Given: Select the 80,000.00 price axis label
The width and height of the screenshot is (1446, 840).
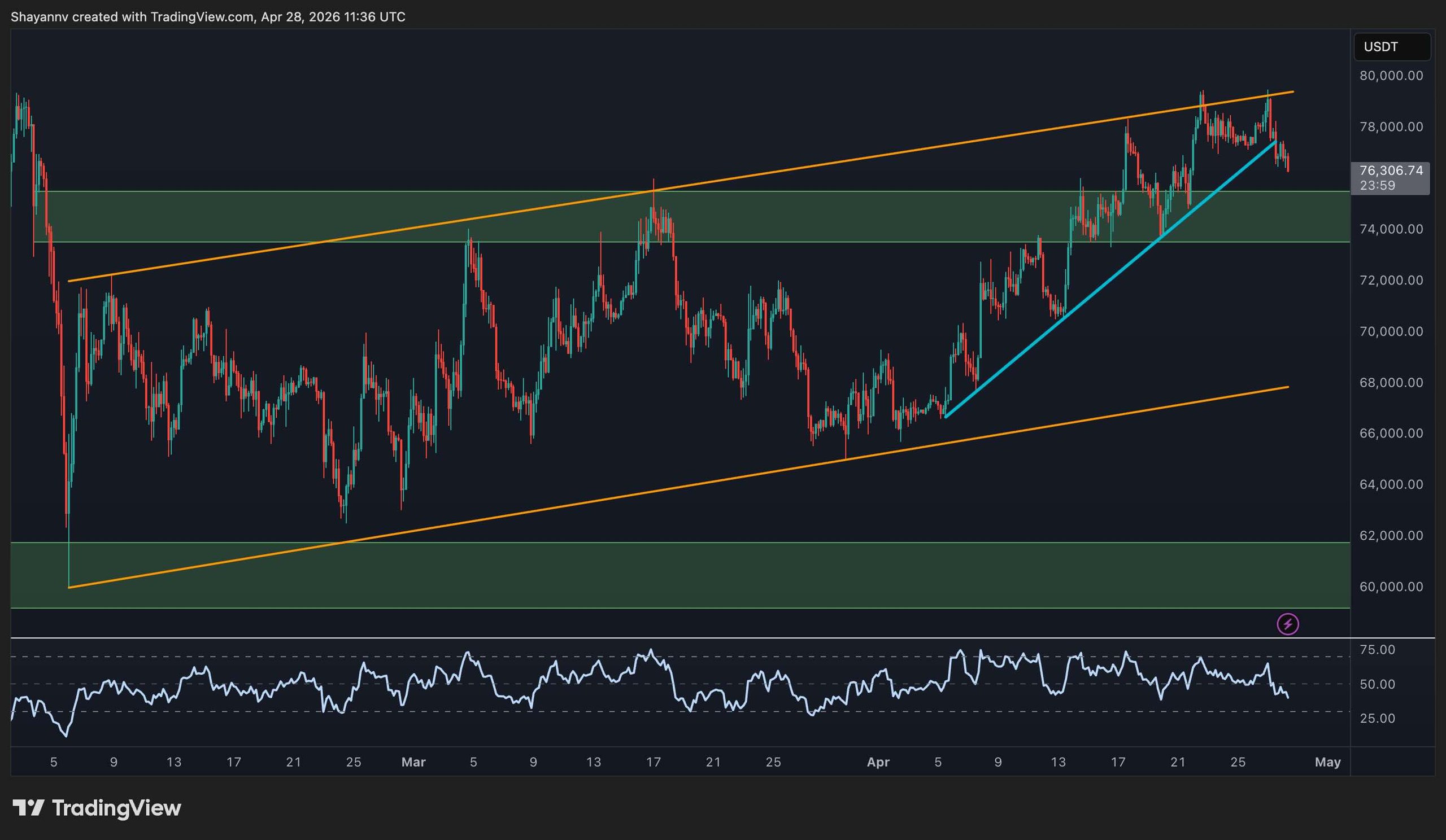Looking at the screenshot, I should (x=1391, y=76).
